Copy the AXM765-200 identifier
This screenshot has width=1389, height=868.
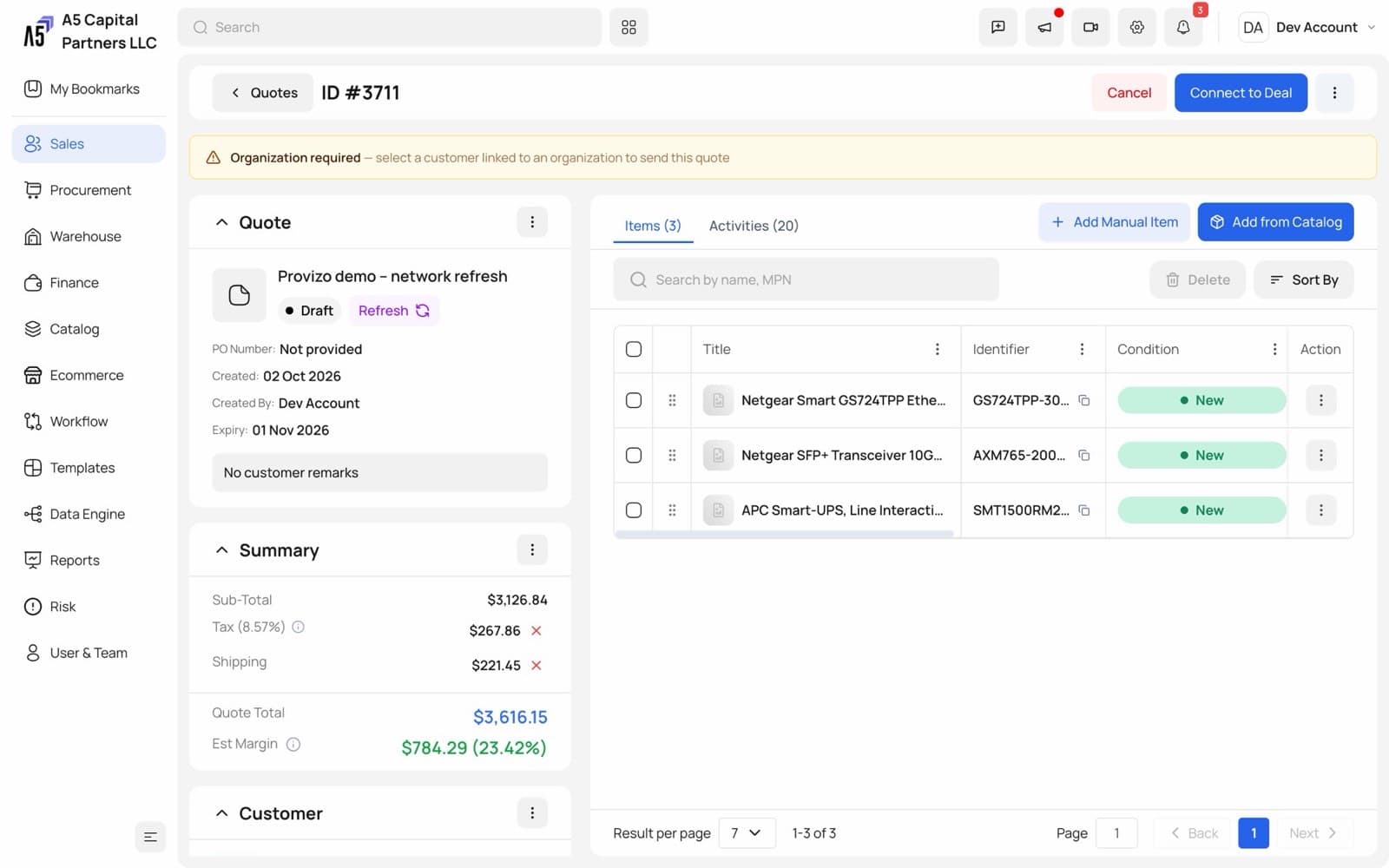[1084, 455]
